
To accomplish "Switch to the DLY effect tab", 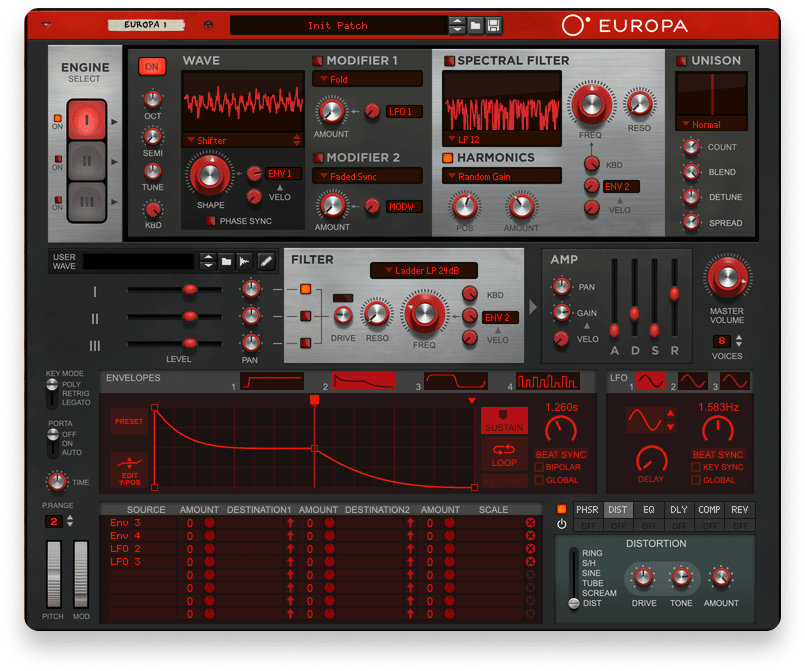I will pos(679,510).
